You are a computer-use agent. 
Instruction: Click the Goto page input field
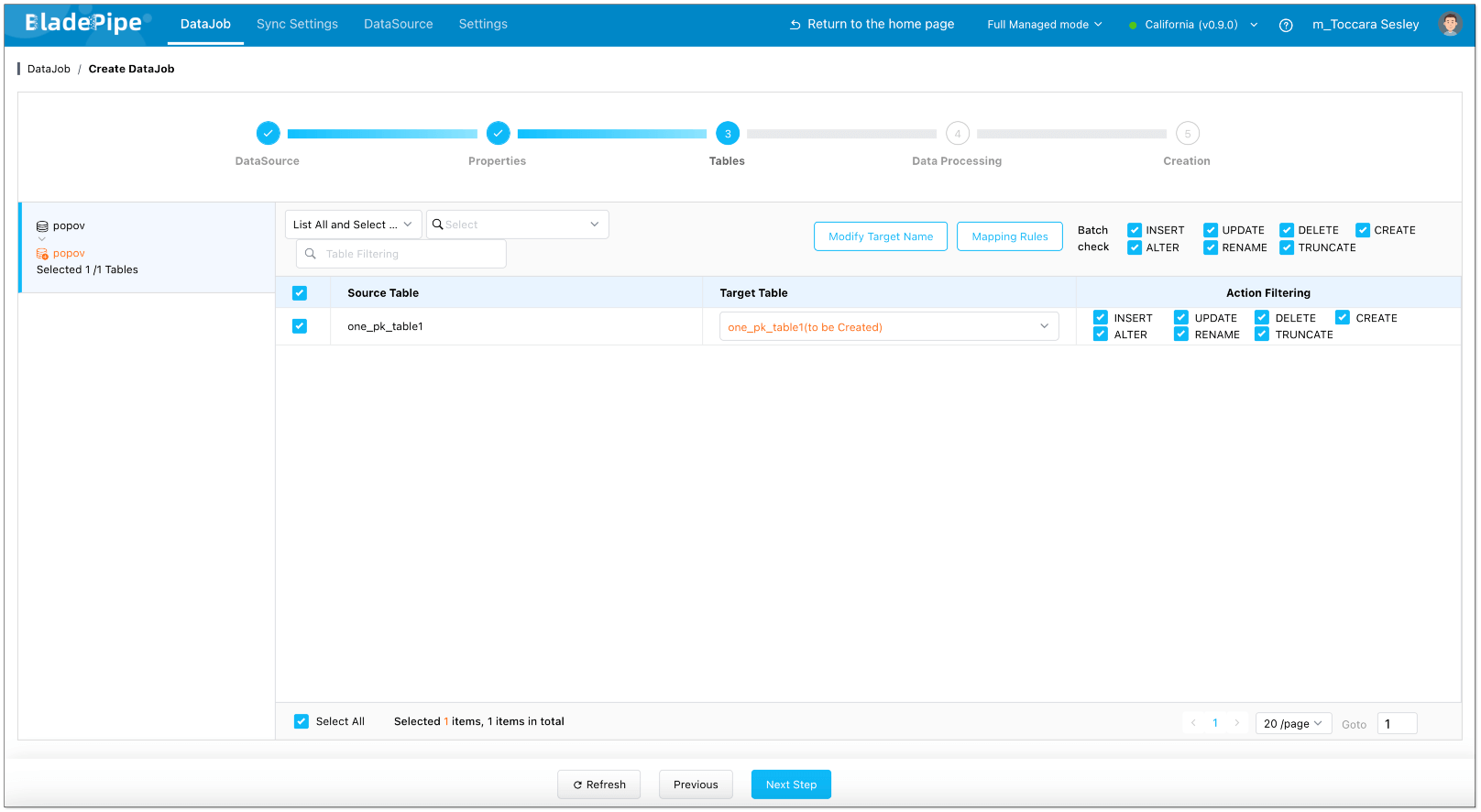click(x=1397, y=724)
